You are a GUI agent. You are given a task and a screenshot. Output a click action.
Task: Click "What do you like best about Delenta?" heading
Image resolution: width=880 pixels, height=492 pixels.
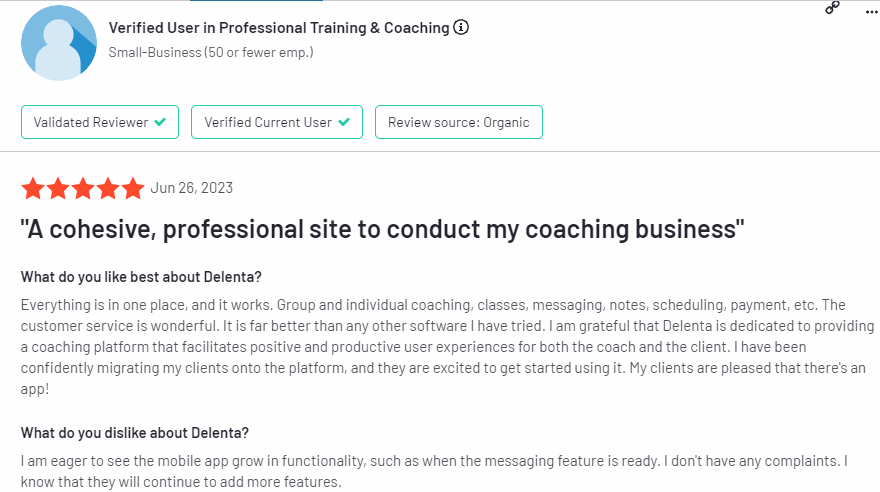[141, 277]
